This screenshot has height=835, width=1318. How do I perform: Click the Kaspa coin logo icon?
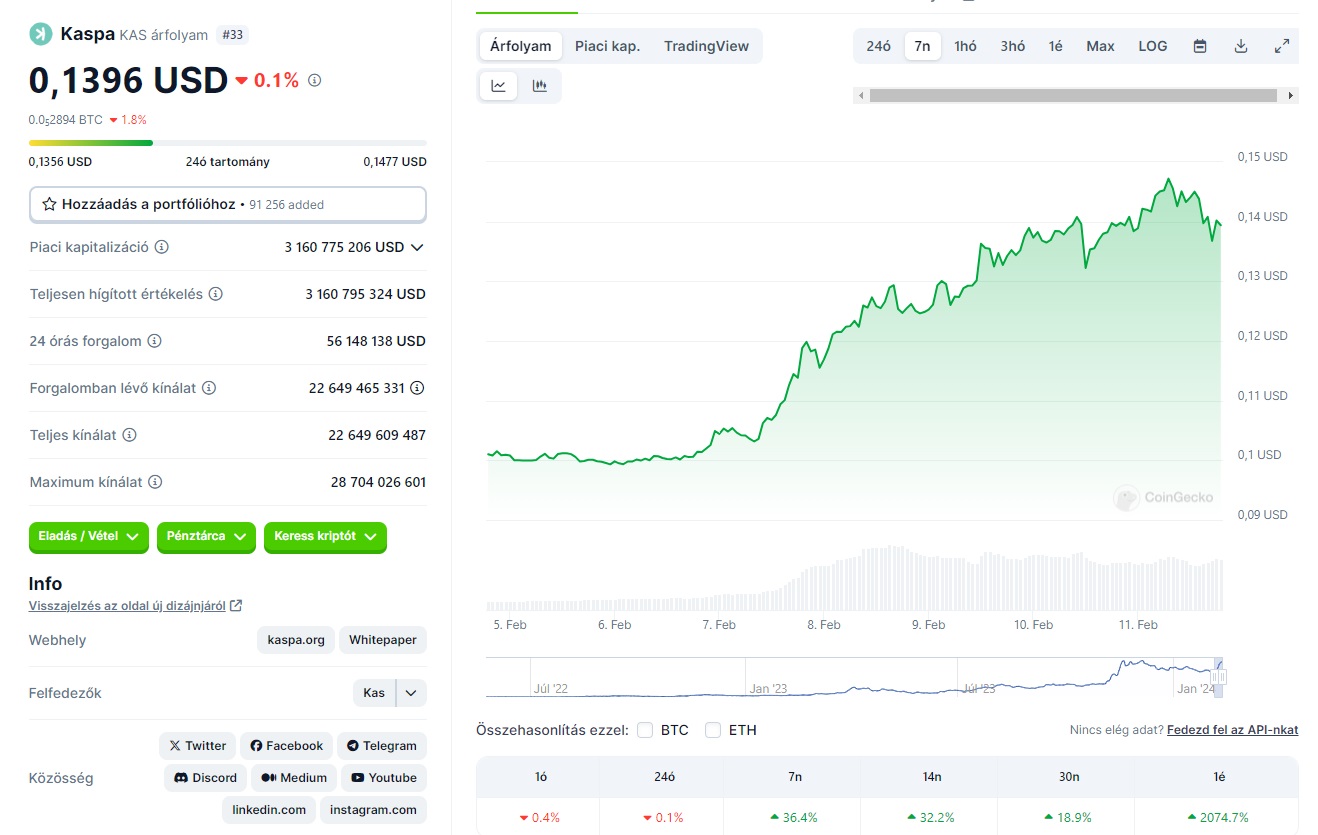tap(41, 34)
